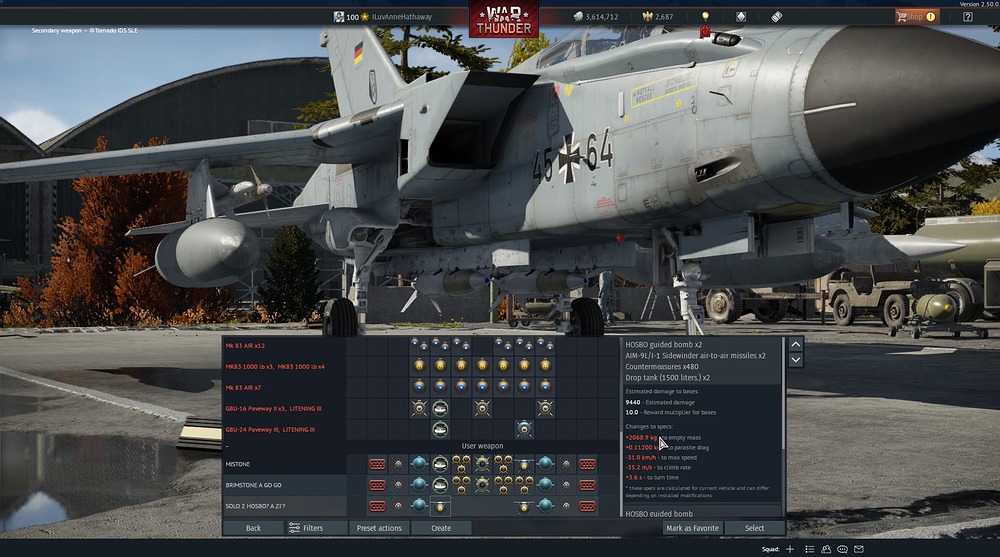The width and height of the screenshot is (1000, 557).
Task: Click the Create button
Action: tap(441, 528)
